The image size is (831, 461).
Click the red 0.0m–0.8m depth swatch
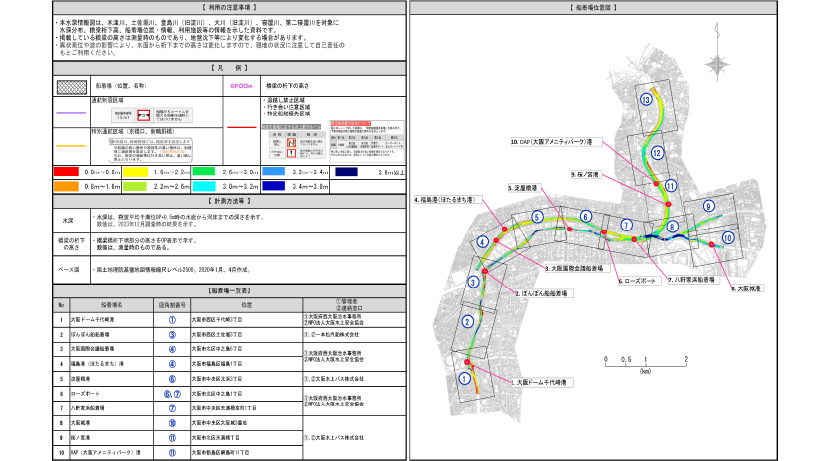click(66, 172)
